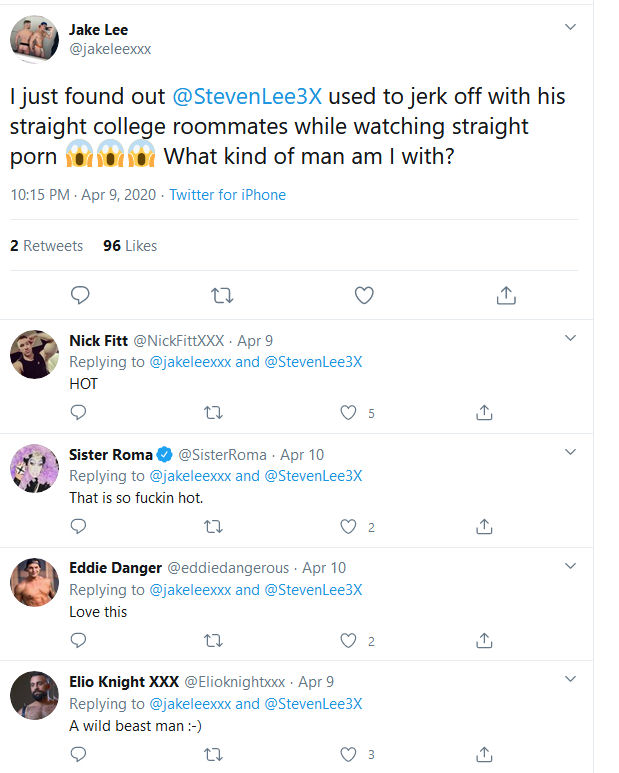This screenshot has height=773, width=619.
Task: Open chevron menu on Eddie Danger's reply
Action: [570, 566]
